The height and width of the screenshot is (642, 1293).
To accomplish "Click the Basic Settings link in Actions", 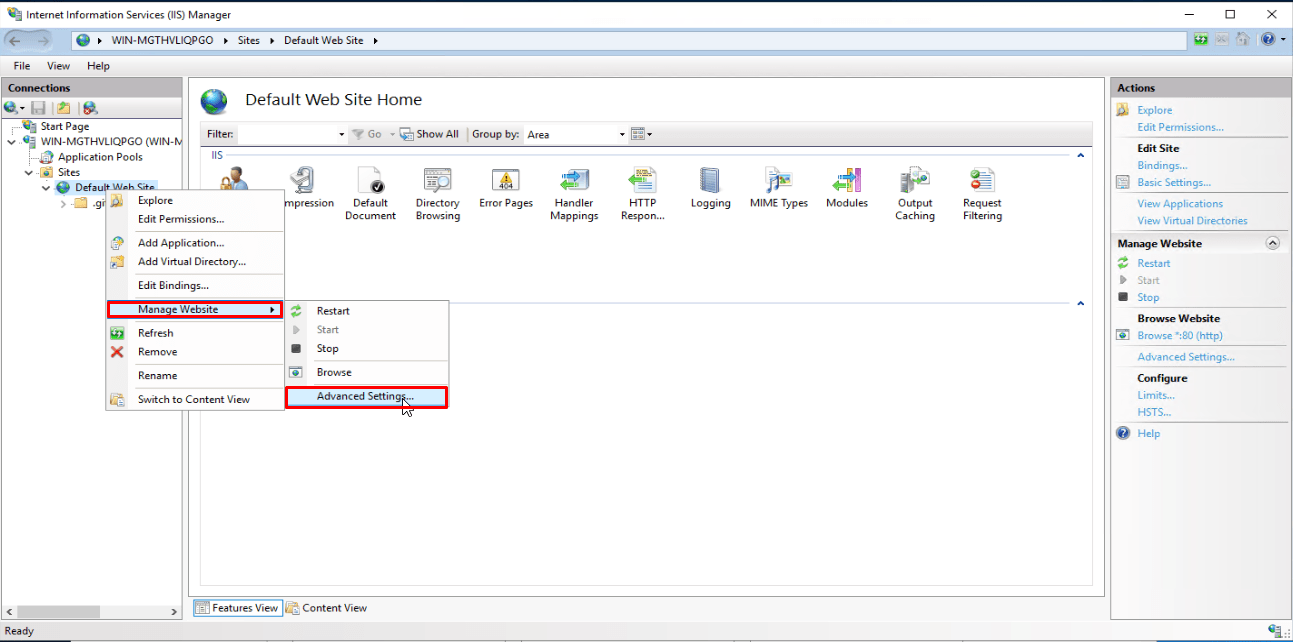I will click(x=1173, y=183).
